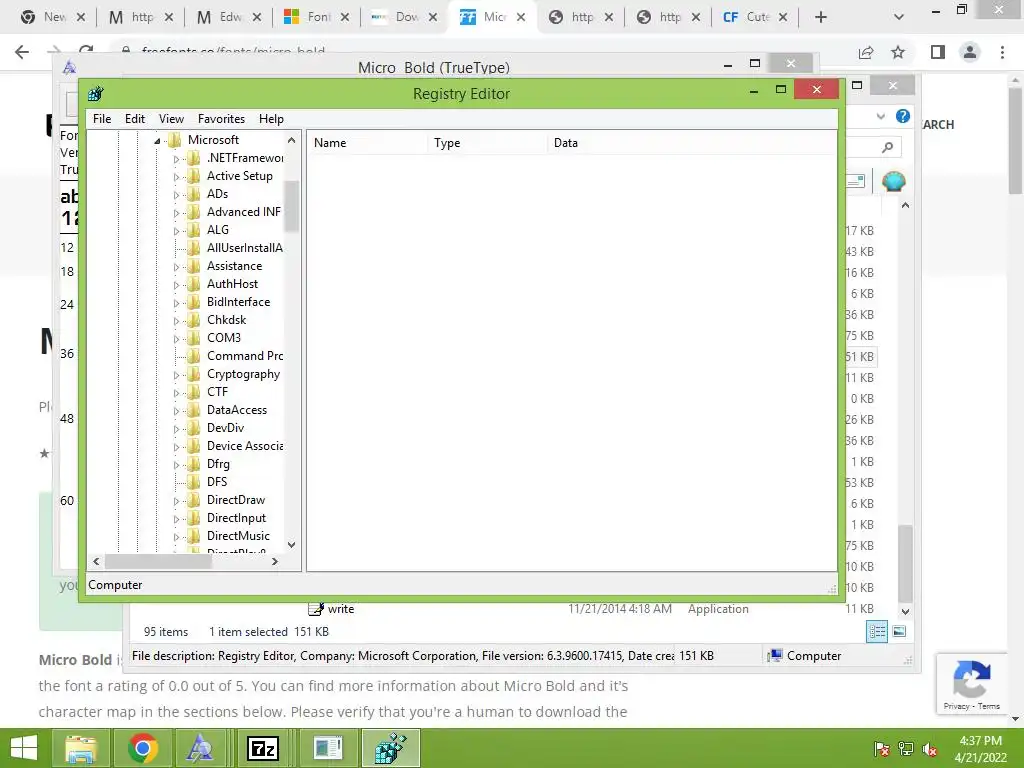
Task: Open a new Chrome tab
Action: 821,17
